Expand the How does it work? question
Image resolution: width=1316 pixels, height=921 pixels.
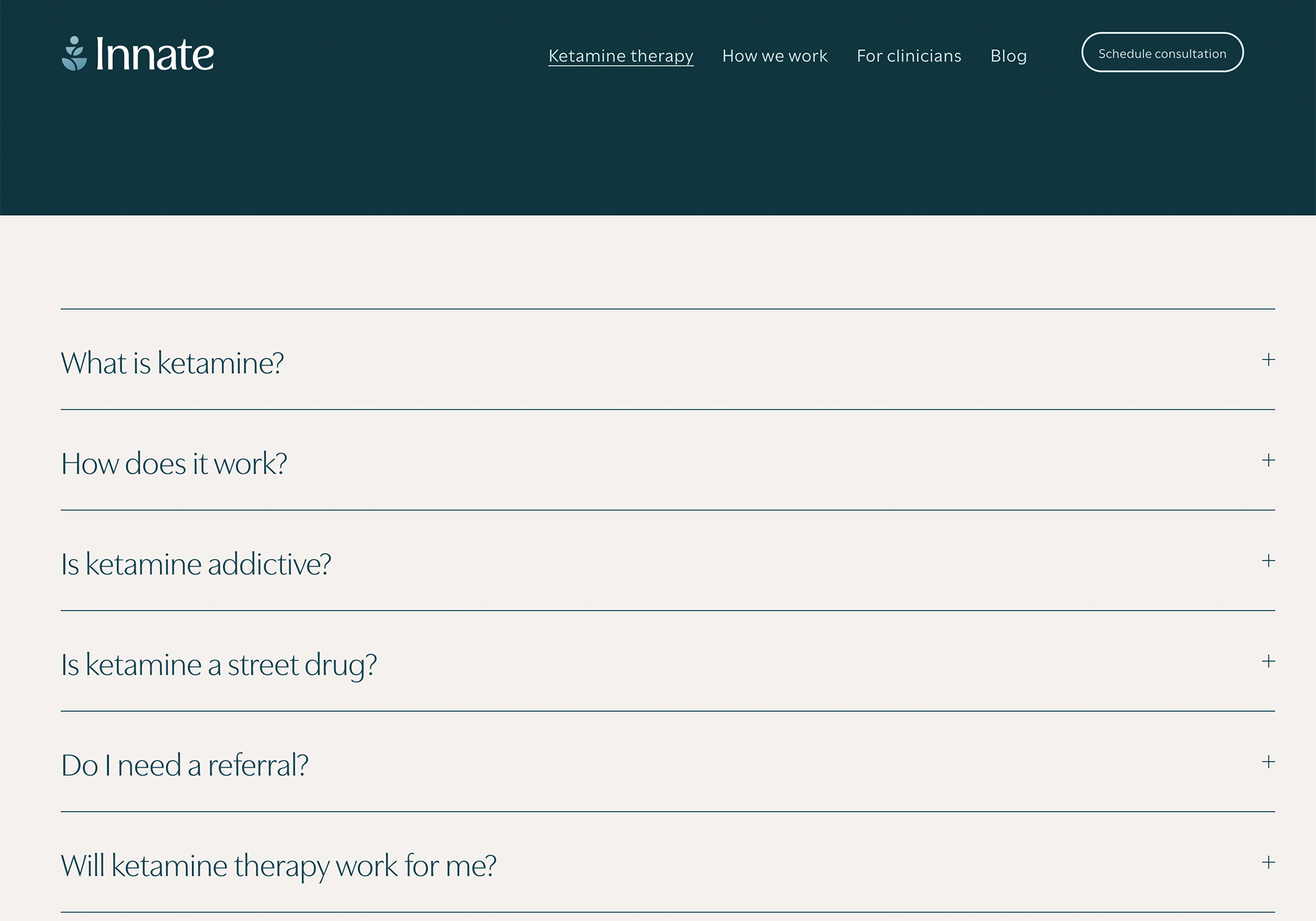174,464
